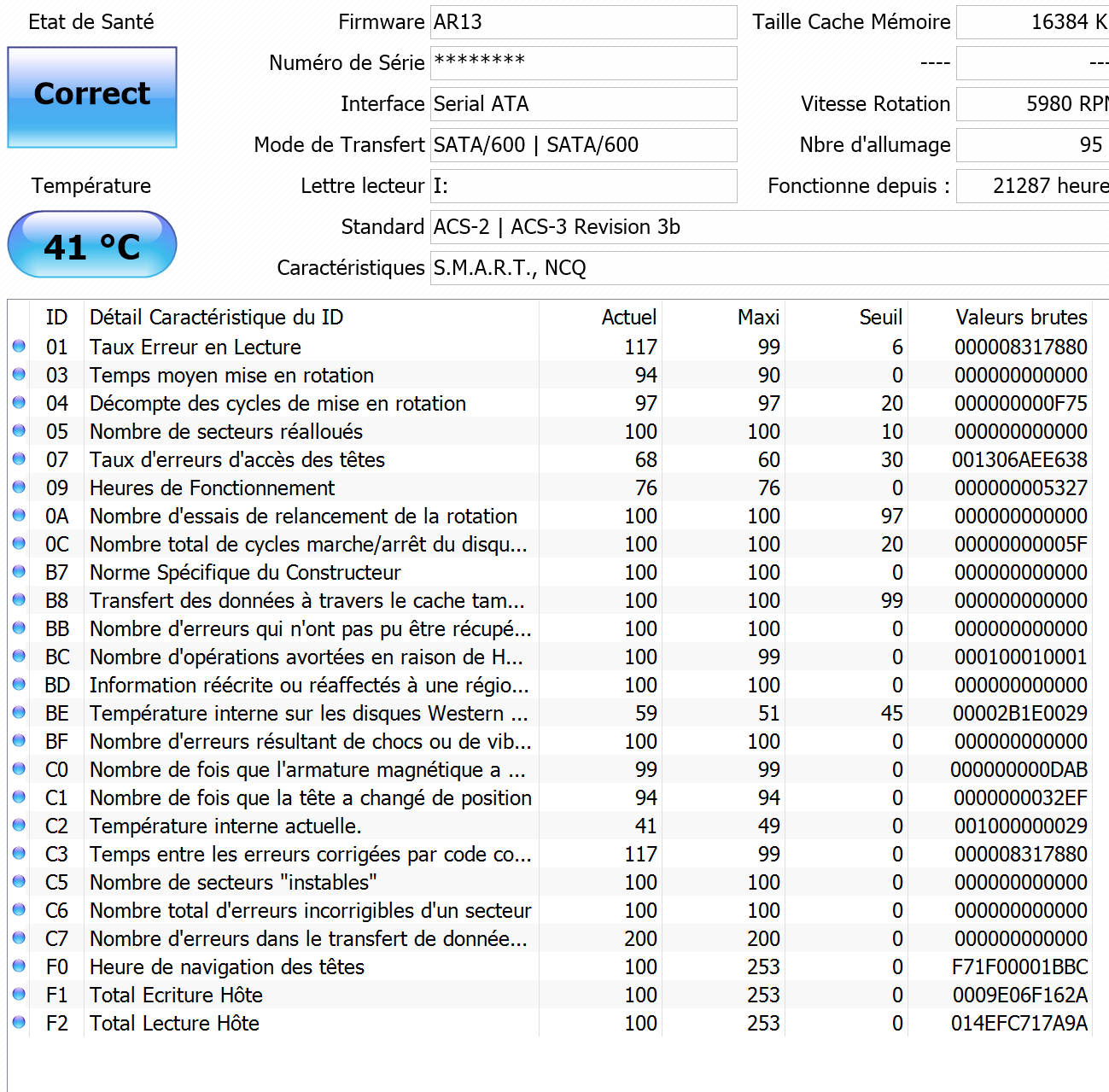Click the status orb for temperature row C2
Image resolution: width=1109 pixels, height=1092 pixels.
[19, 825]
